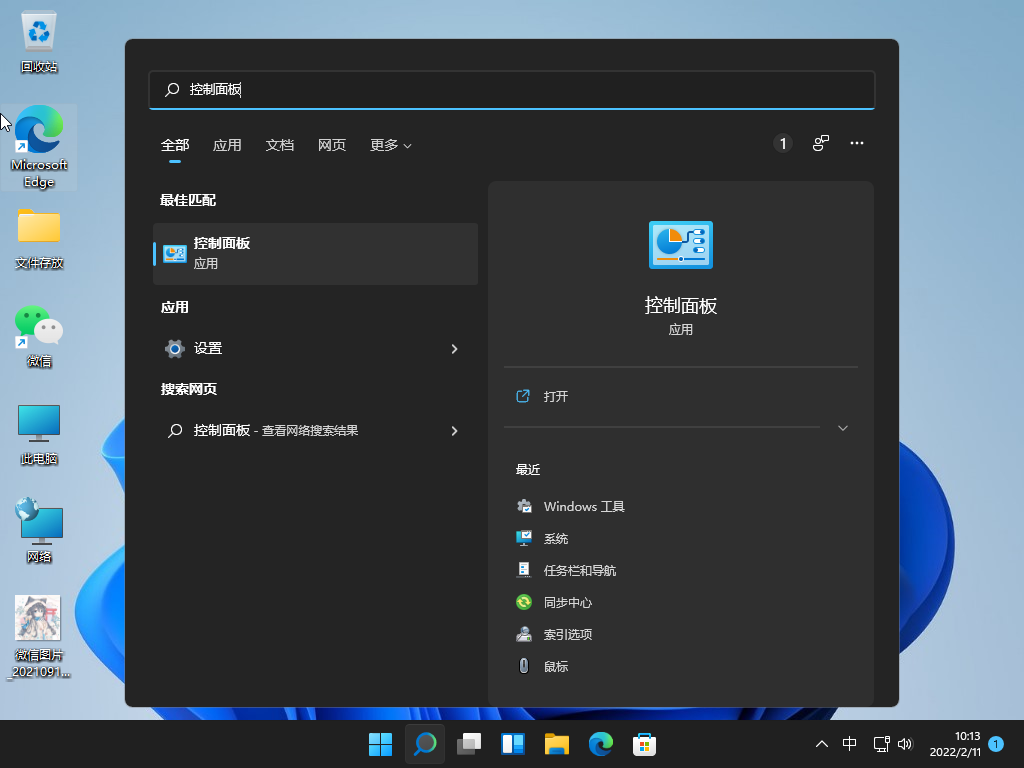Image resolution: width=1024 pixels, height=768 pixels.
Task: Open 鼠标 settings from recent list
Action: point(555,667)
